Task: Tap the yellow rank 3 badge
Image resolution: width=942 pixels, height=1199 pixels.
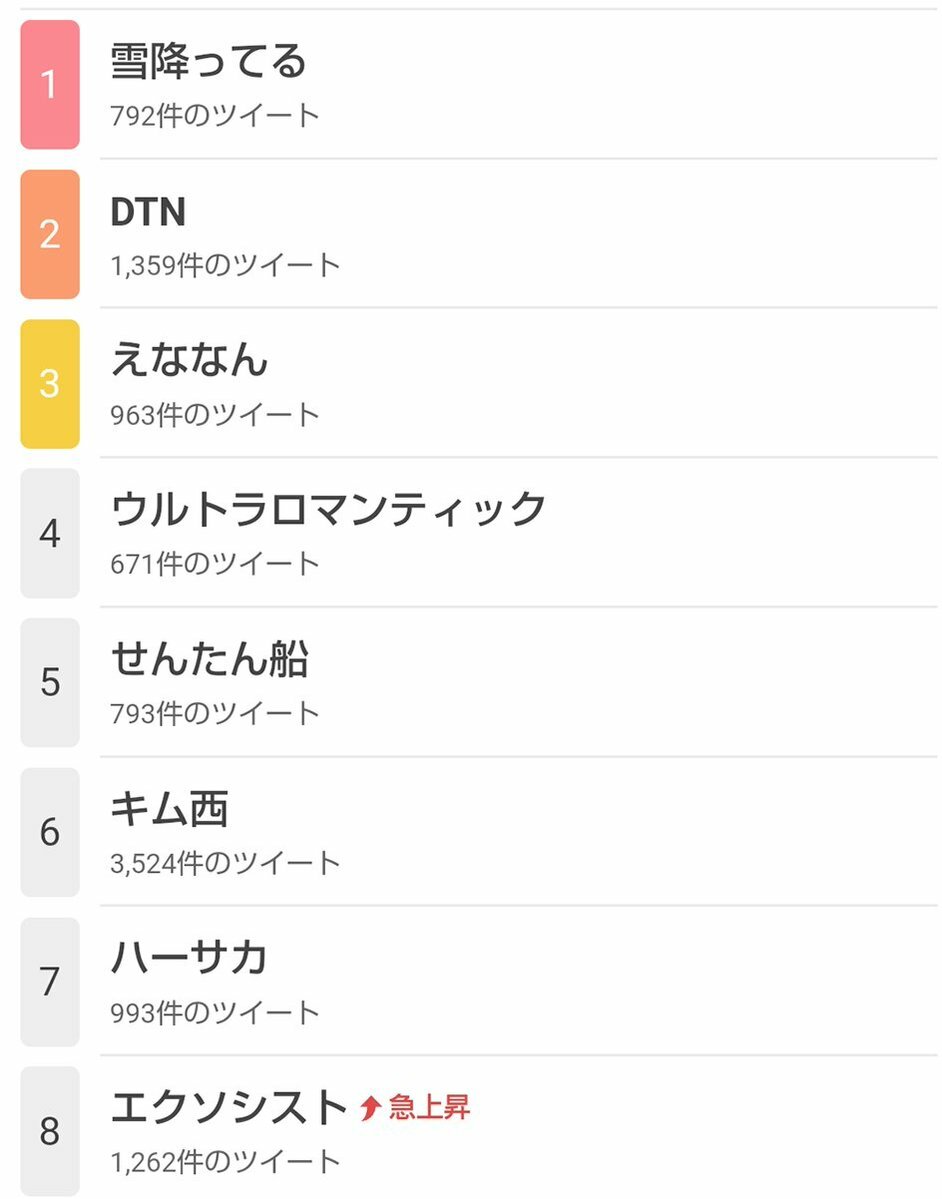Action: click(50, 384)
